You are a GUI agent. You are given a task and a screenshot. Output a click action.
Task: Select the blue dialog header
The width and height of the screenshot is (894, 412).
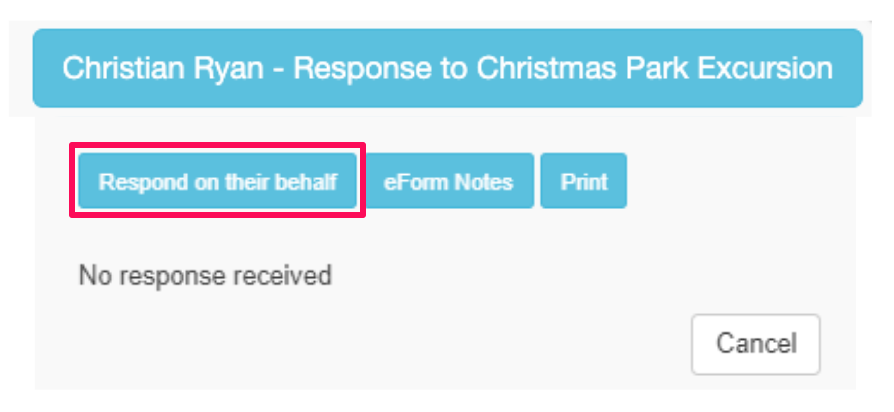pos(447,68)
